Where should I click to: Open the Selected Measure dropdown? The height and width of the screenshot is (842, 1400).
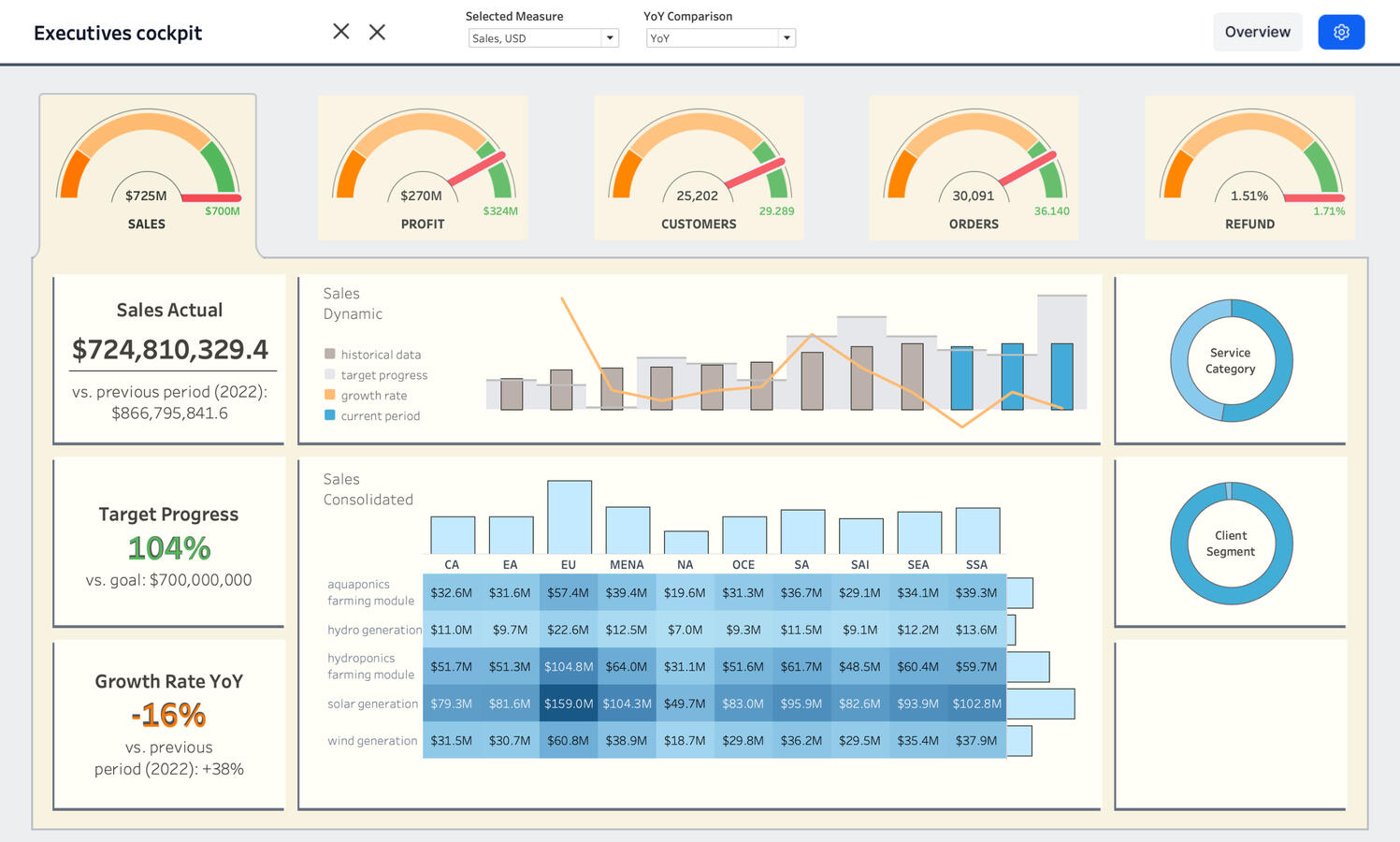click(542, 38)
